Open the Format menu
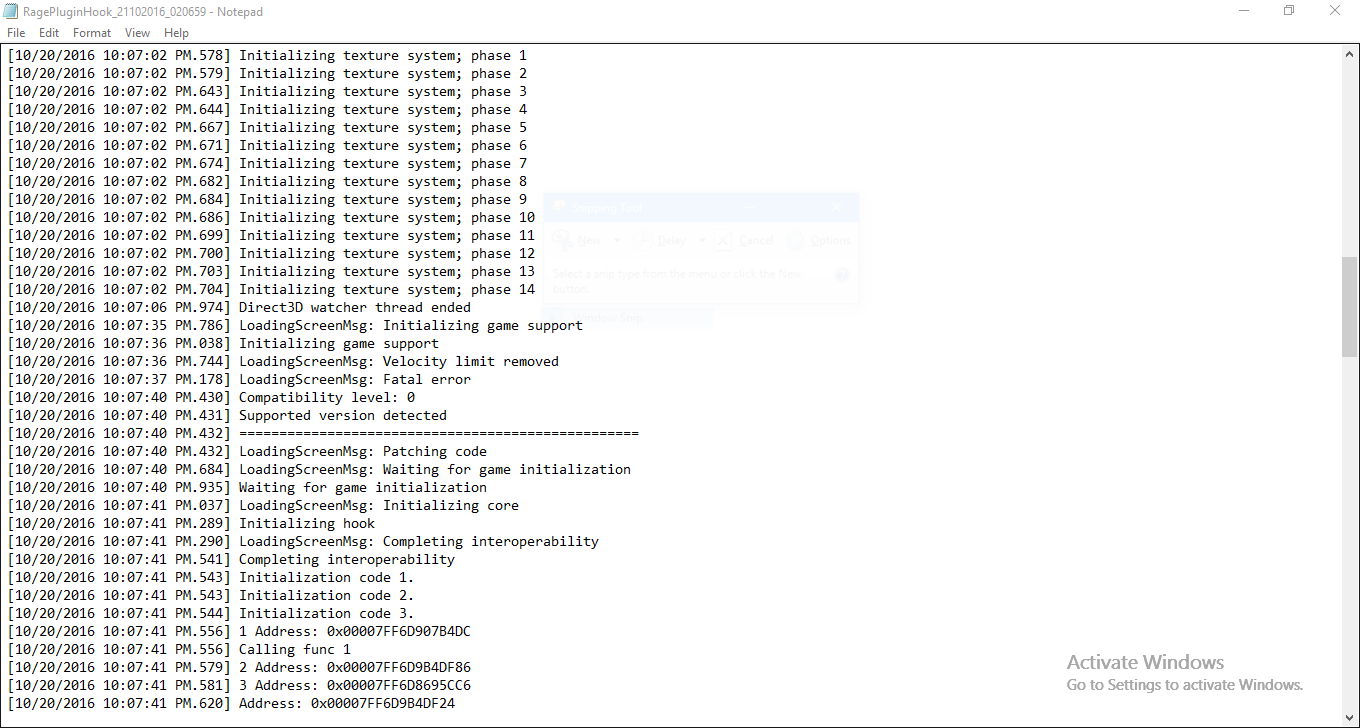 point(92,33)
